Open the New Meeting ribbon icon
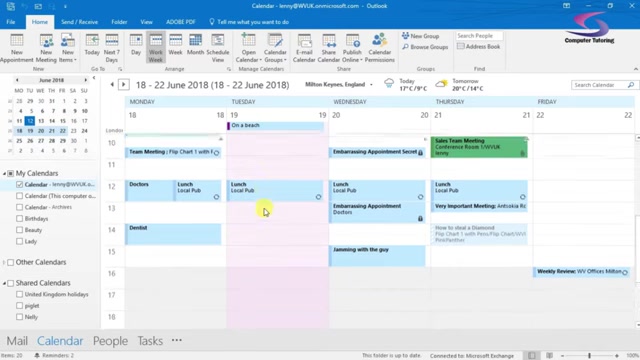The width and height of the screenshot is (640, 360). pyautogui.click(x=46, y=48)
